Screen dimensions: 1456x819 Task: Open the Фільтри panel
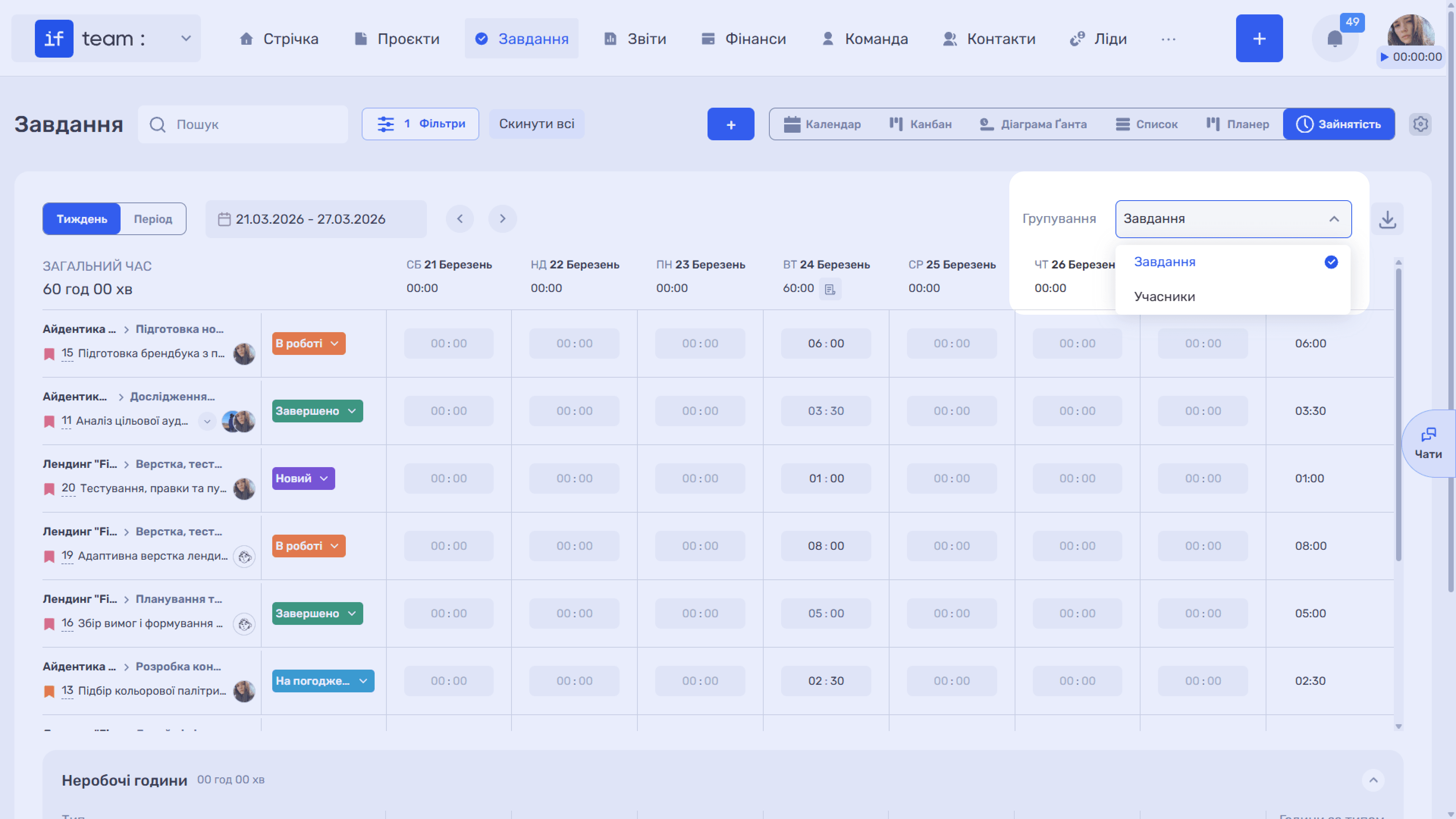click(420, 124)
